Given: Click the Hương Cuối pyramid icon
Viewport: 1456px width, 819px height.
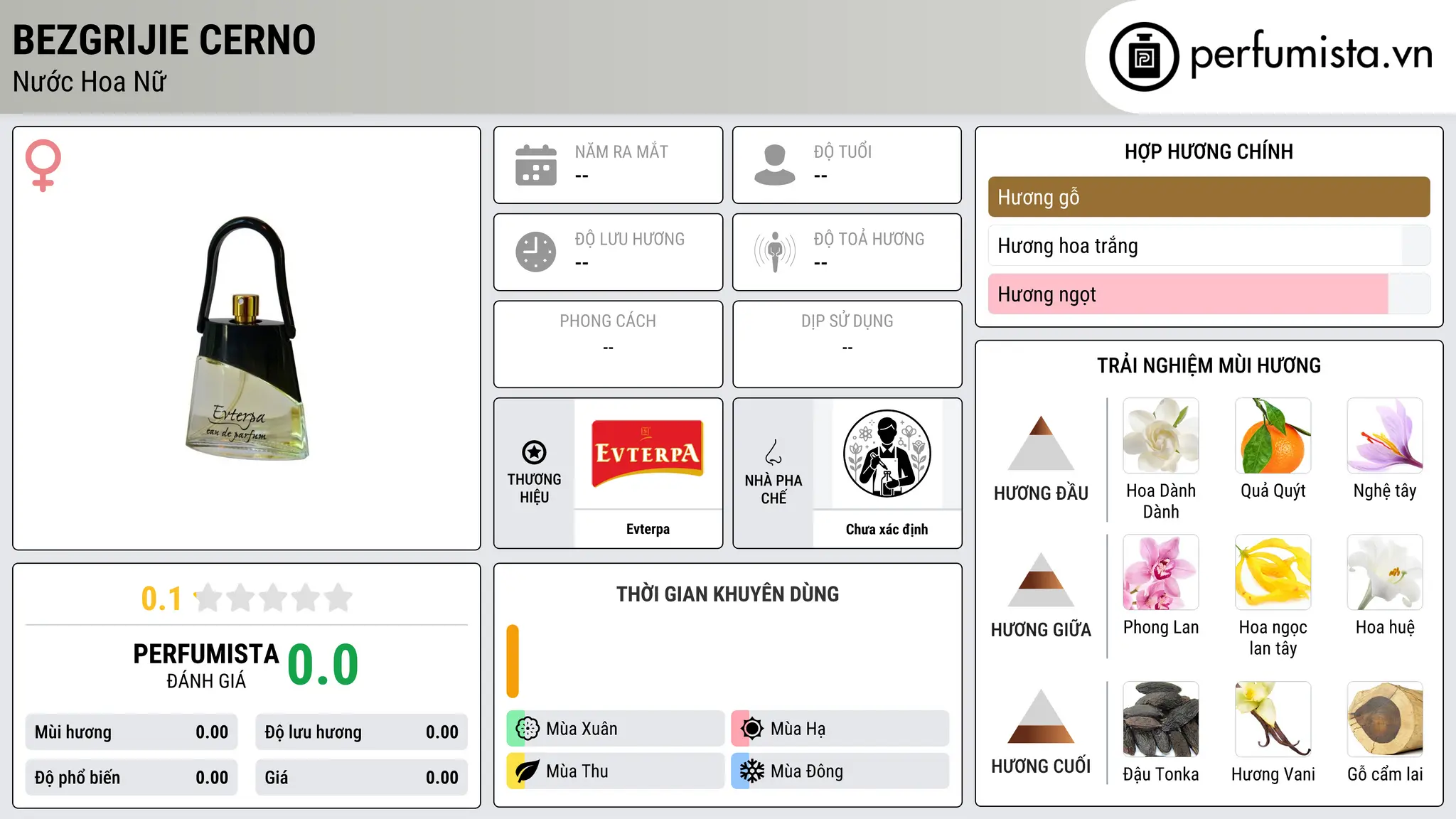Looking at the screenshot, I should click(1041, 716).
